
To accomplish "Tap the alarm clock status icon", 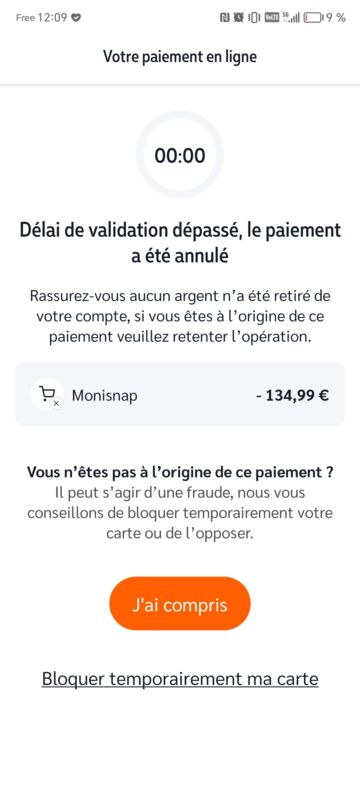I will click(238, 18).
